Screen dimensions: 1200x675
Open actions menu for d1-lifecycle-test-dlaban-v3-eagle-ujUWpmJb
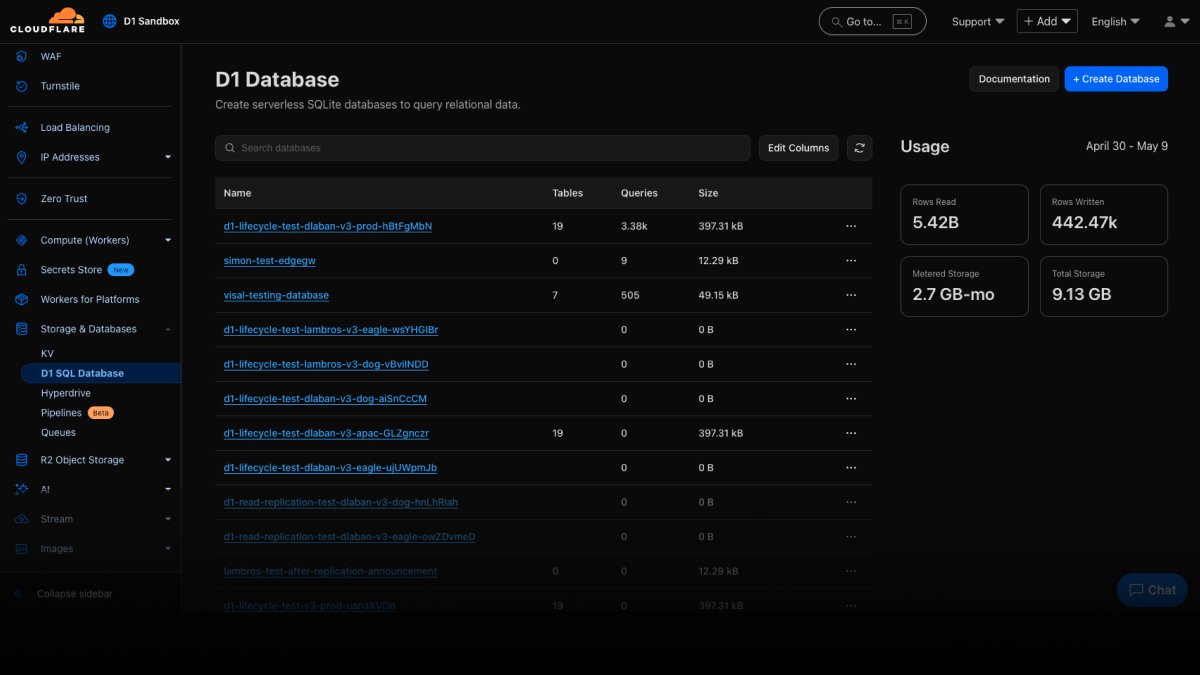[x=851, y=468]
